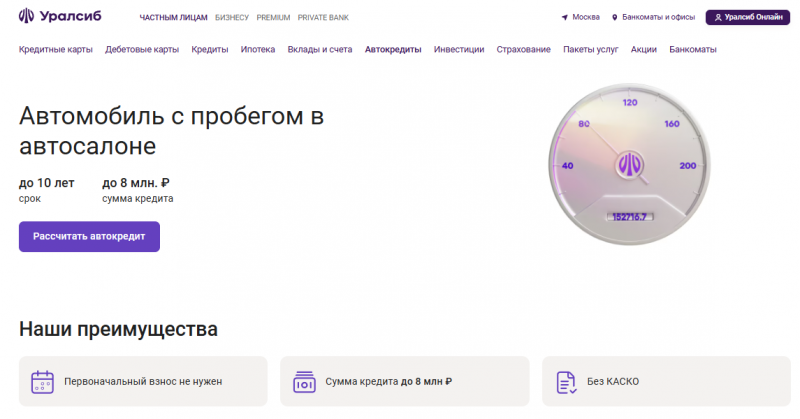The width and height of the screenshot is (800, 419).
Task: Click the user icon in Уралсиб Онлайн button
Action: [718, 17]
